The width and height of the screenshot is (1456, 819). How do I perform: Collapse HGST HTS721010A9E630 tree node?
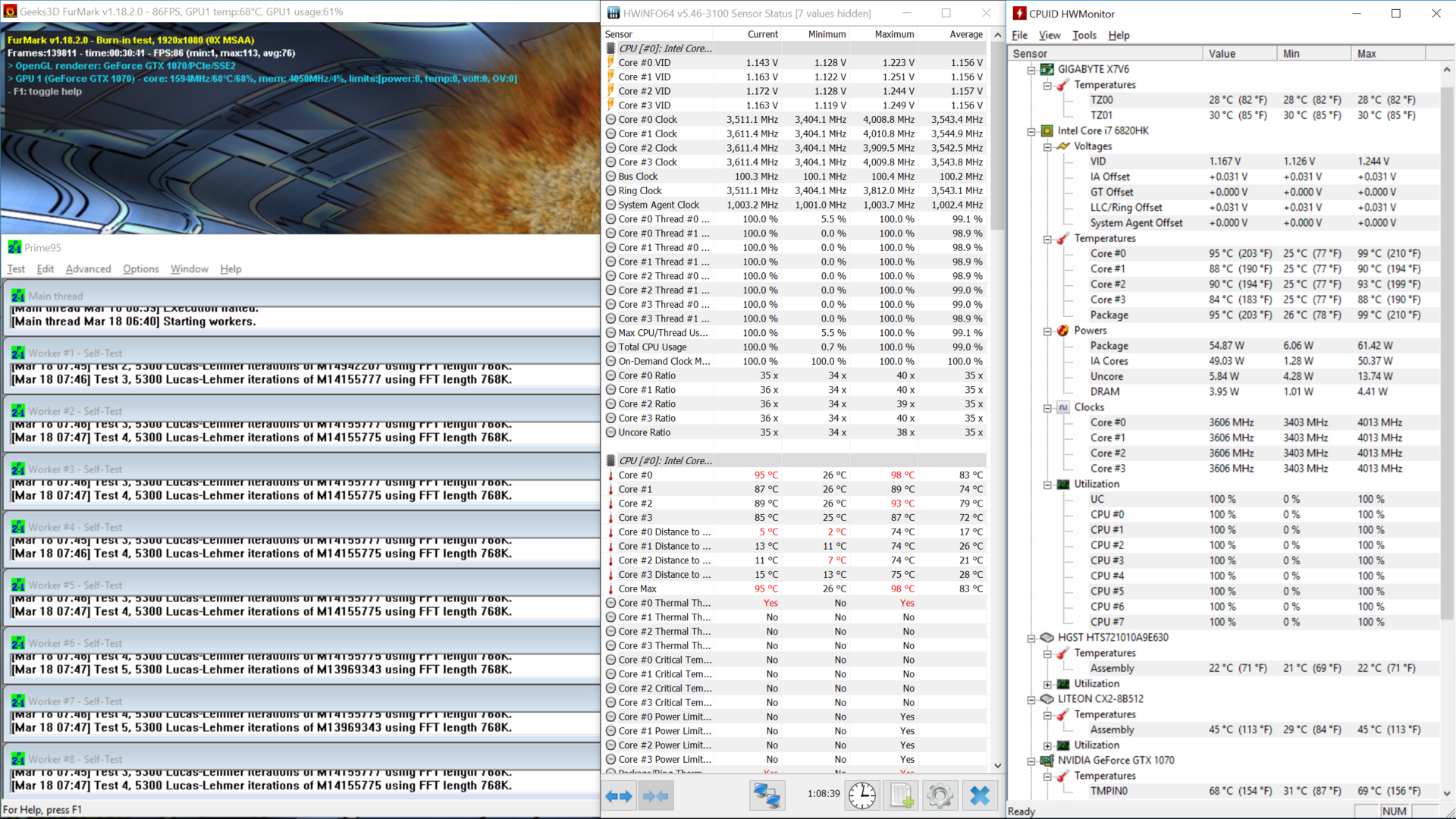(x=1031, y=638)
